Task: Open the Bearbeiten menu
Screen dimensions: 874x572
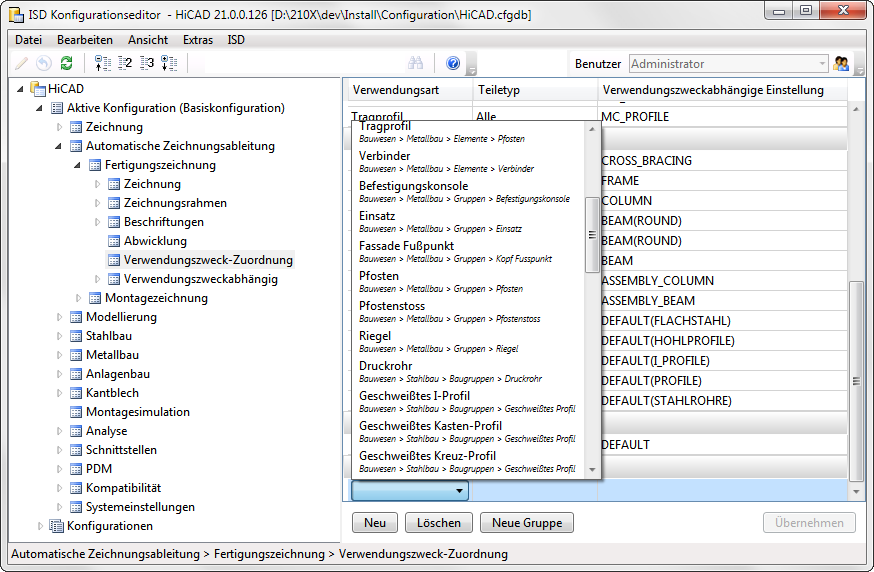Action: click(x=85, y=40)
